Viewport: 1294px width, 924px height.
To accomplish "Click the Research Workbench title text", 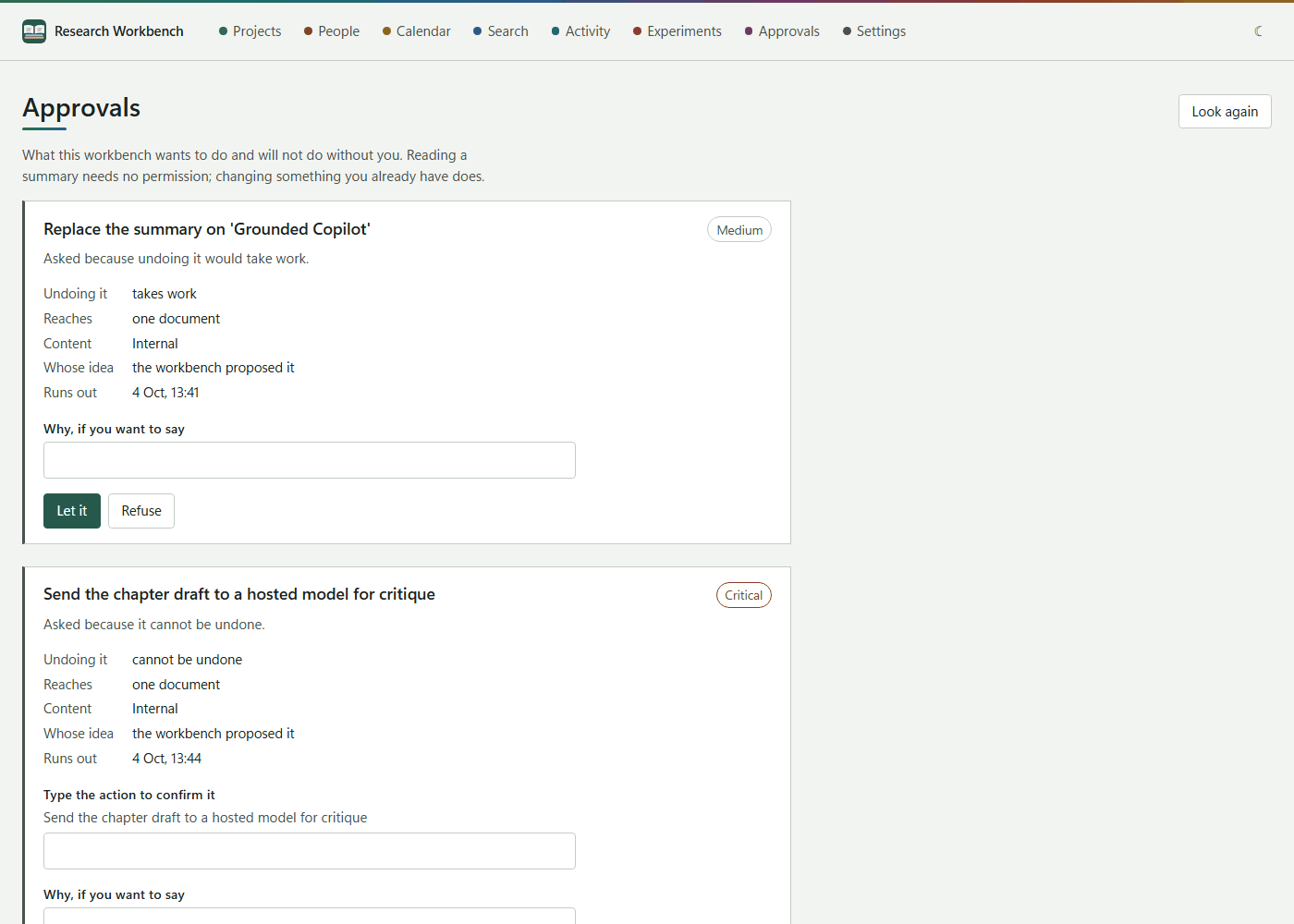I will [119, 31].
